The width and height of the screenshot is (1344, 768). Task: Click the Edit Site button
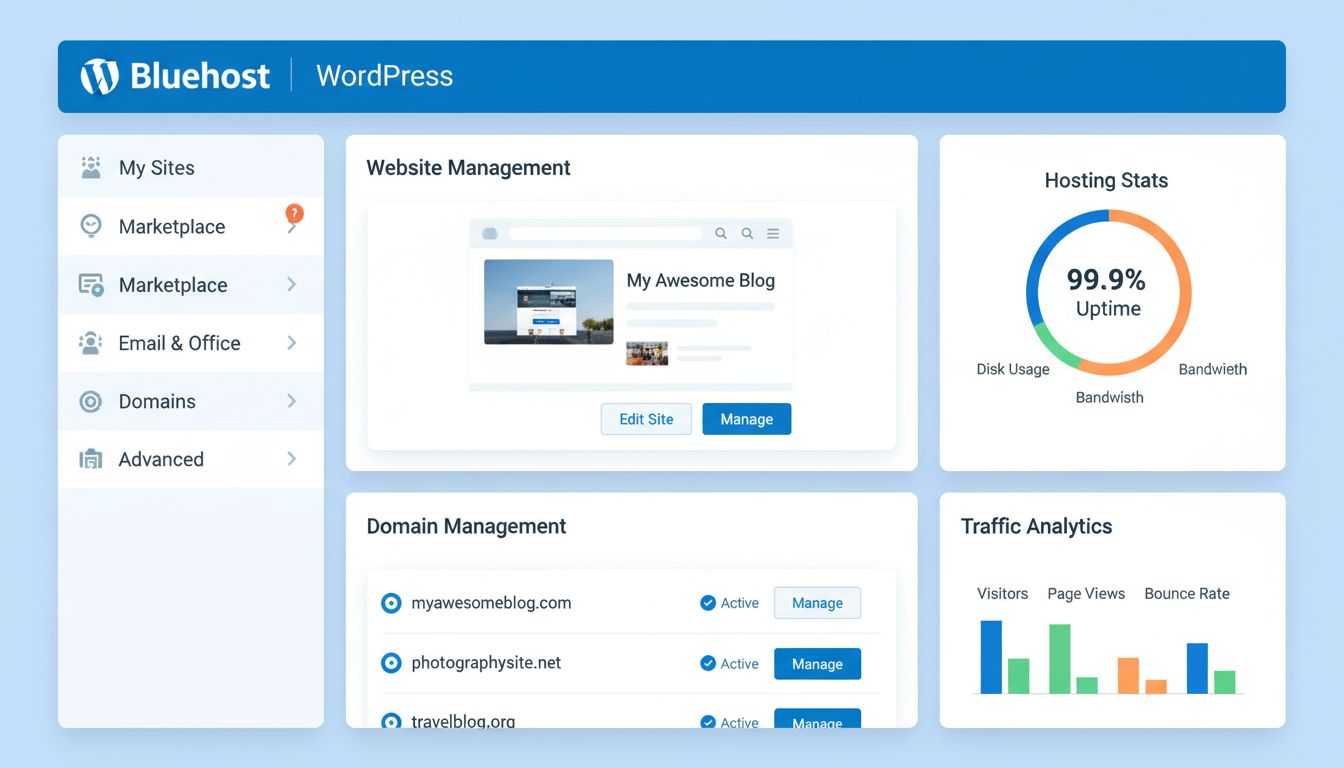pyautogui.click(x=646, y=419)
